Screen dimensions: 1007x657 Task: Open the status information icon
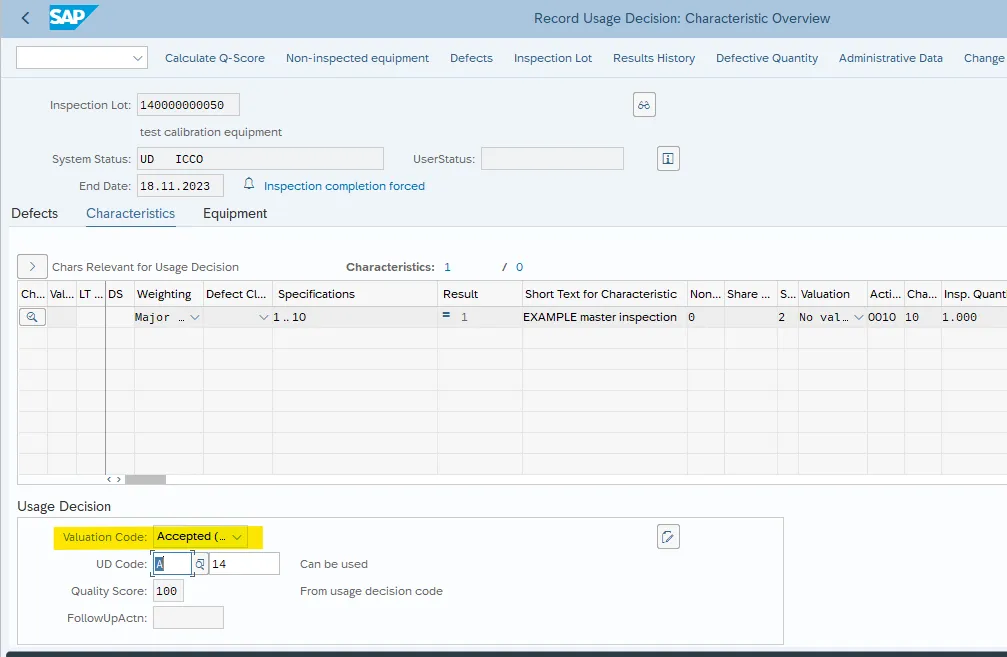pos(668,158)
